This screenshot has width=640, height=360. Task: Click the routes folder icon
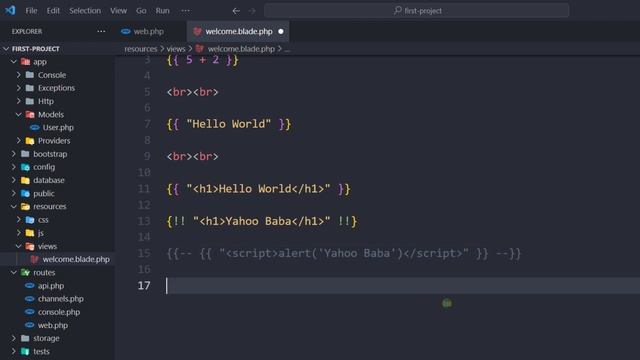25,273
